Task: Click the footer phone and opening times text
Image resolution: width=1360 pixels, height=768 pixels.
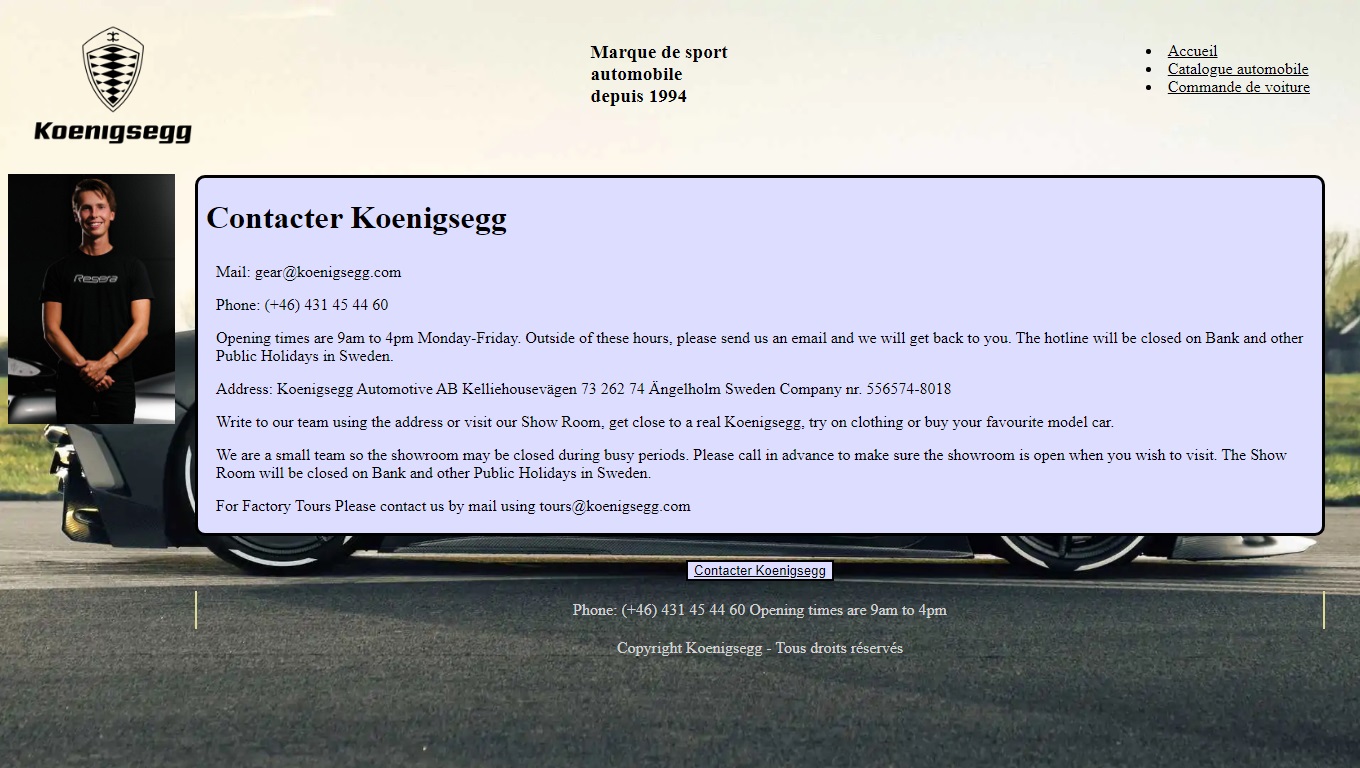Action: tap(759, 610)
